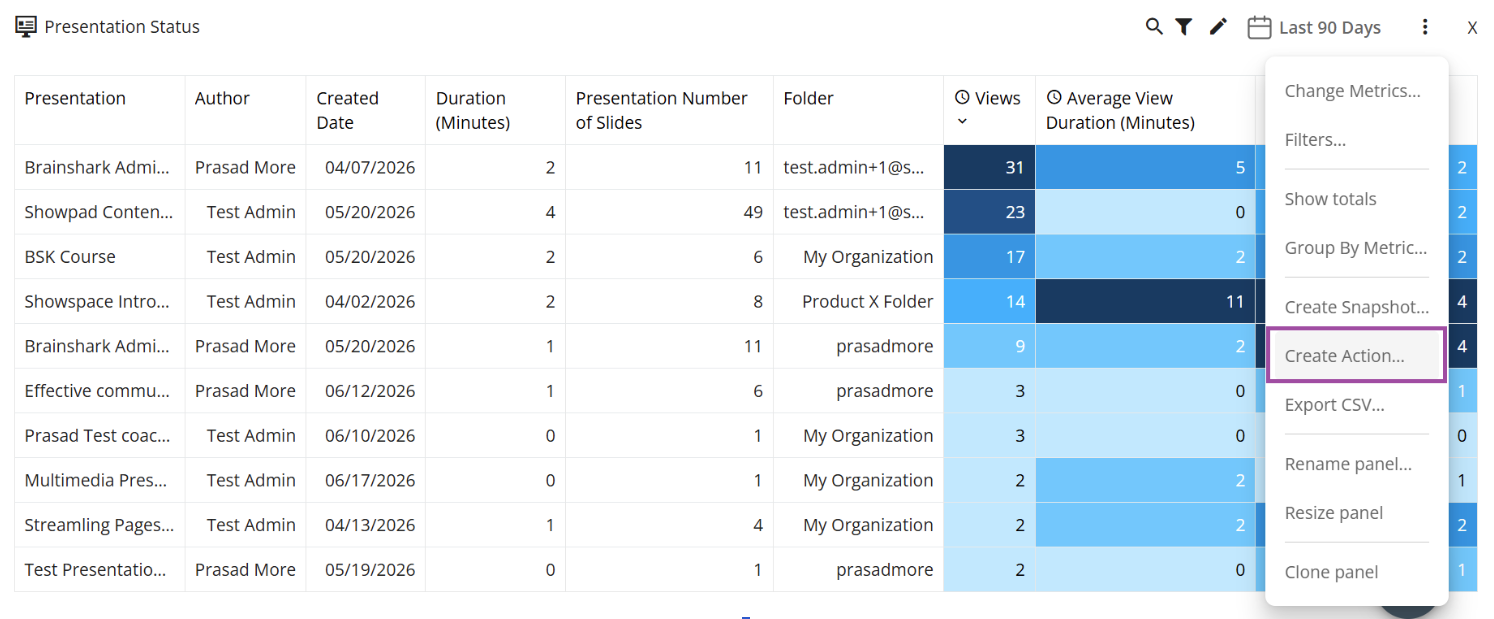Click the Views value 9 cell
This screenshot has height=619, width=1494.
click(989, 346)
